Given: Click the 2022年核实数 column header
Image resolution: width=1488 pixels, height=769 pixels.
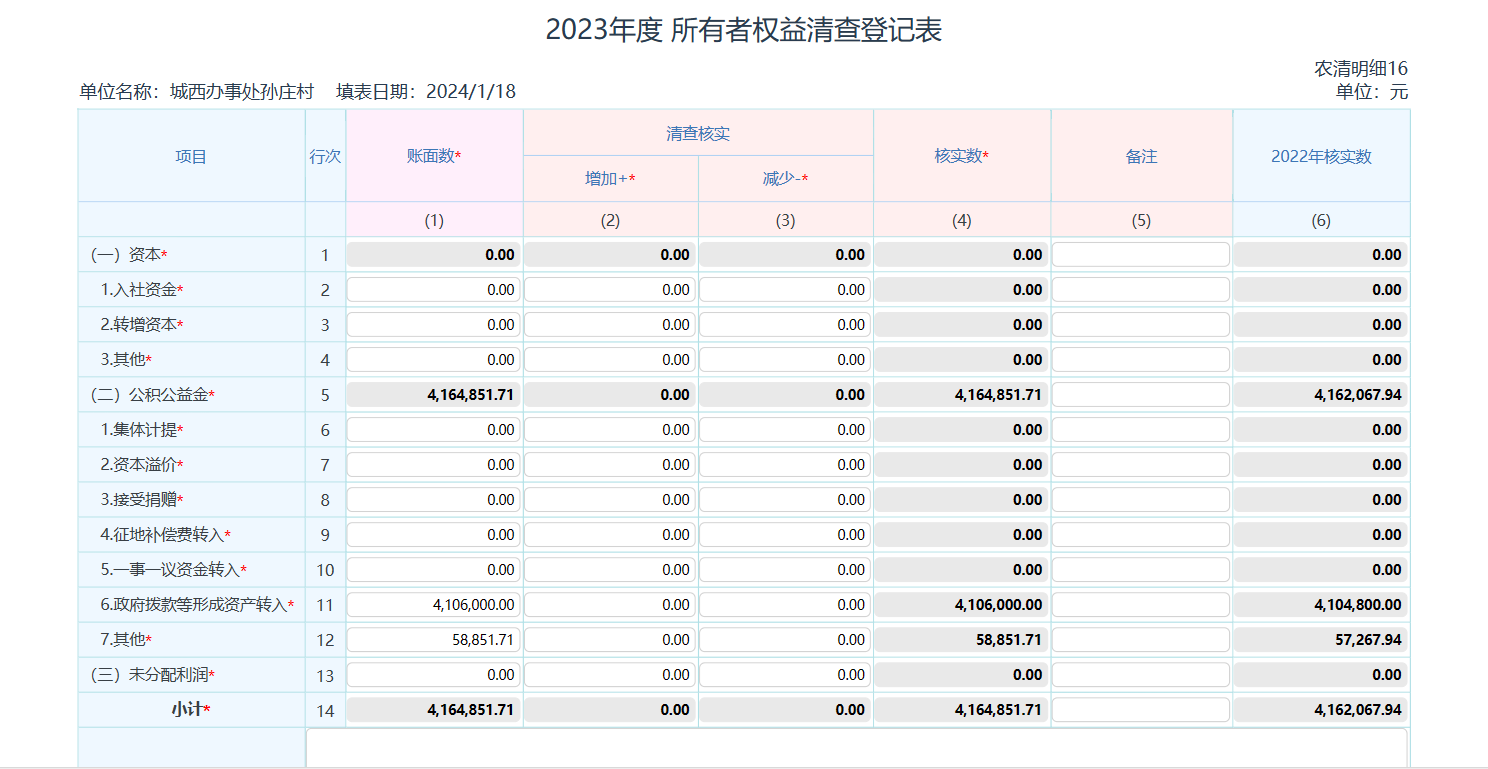Looking at the screenshot, I should (1321, 156).
